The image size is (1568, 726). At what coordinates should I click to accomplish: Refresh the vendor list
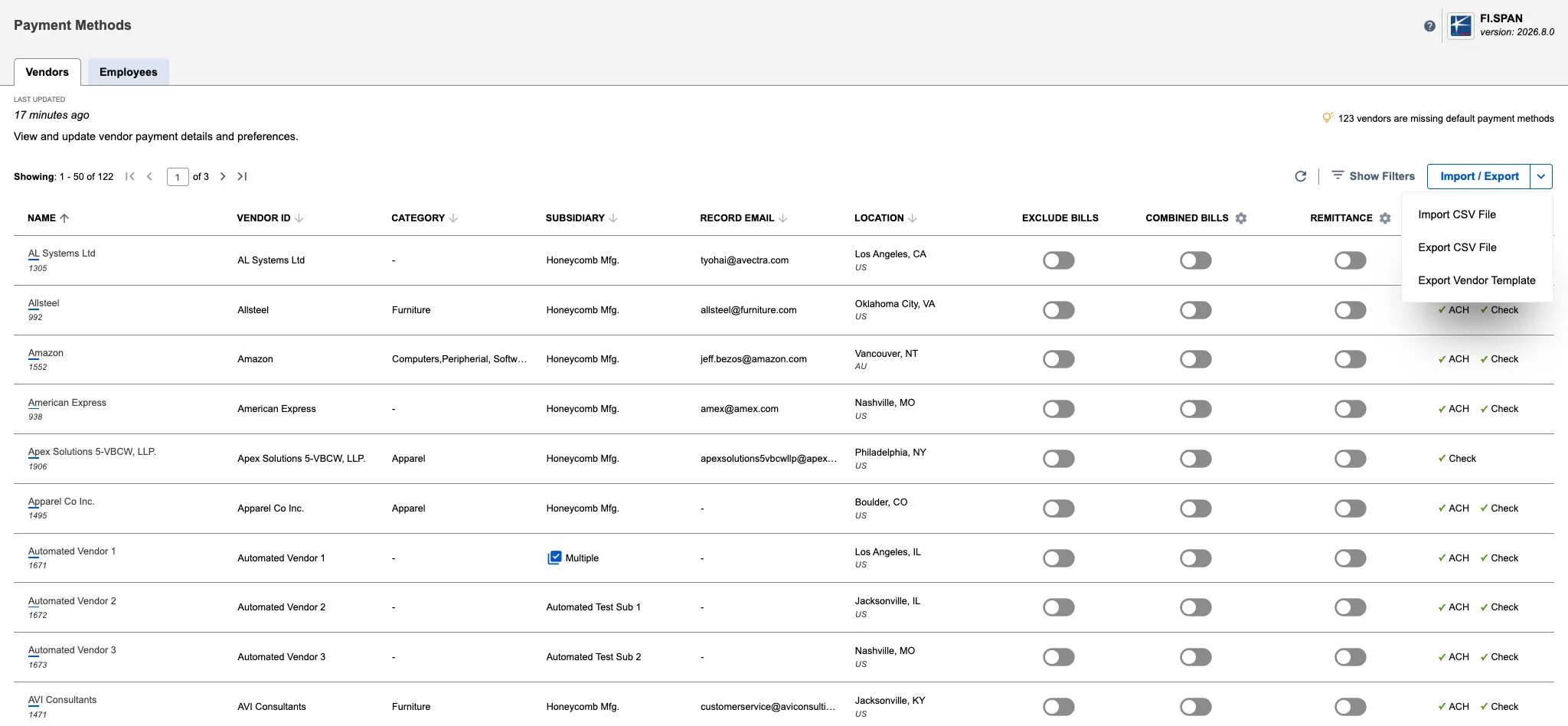[x=1300, y=176]
